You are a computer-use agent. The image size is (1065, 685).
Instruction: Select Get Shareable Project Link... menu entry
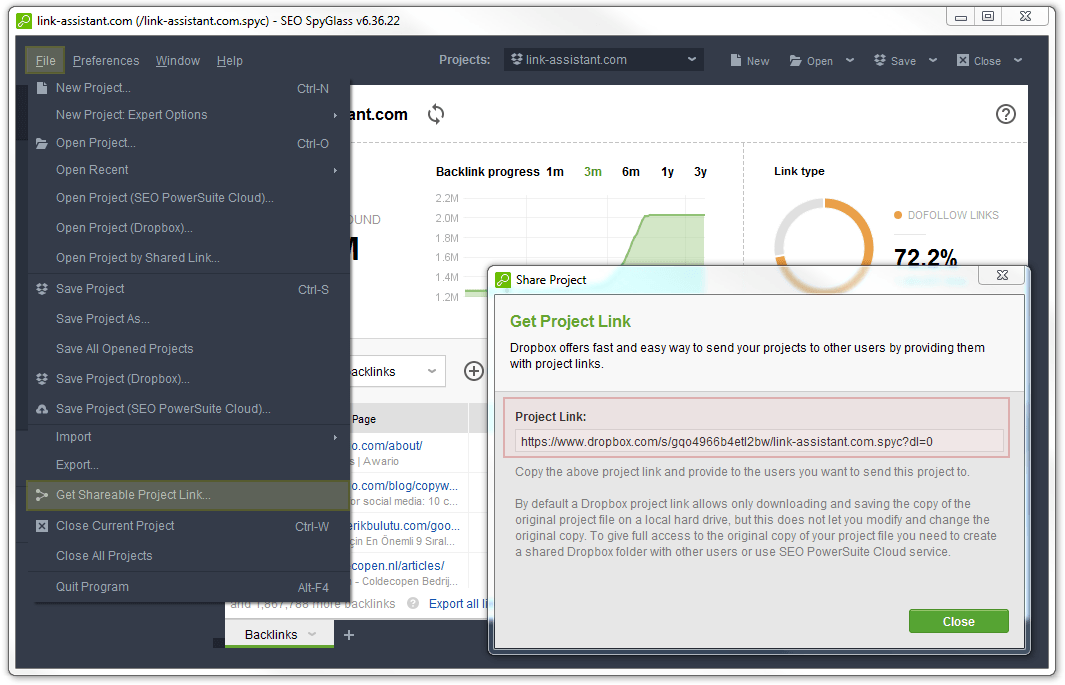(x=187, y=495)
